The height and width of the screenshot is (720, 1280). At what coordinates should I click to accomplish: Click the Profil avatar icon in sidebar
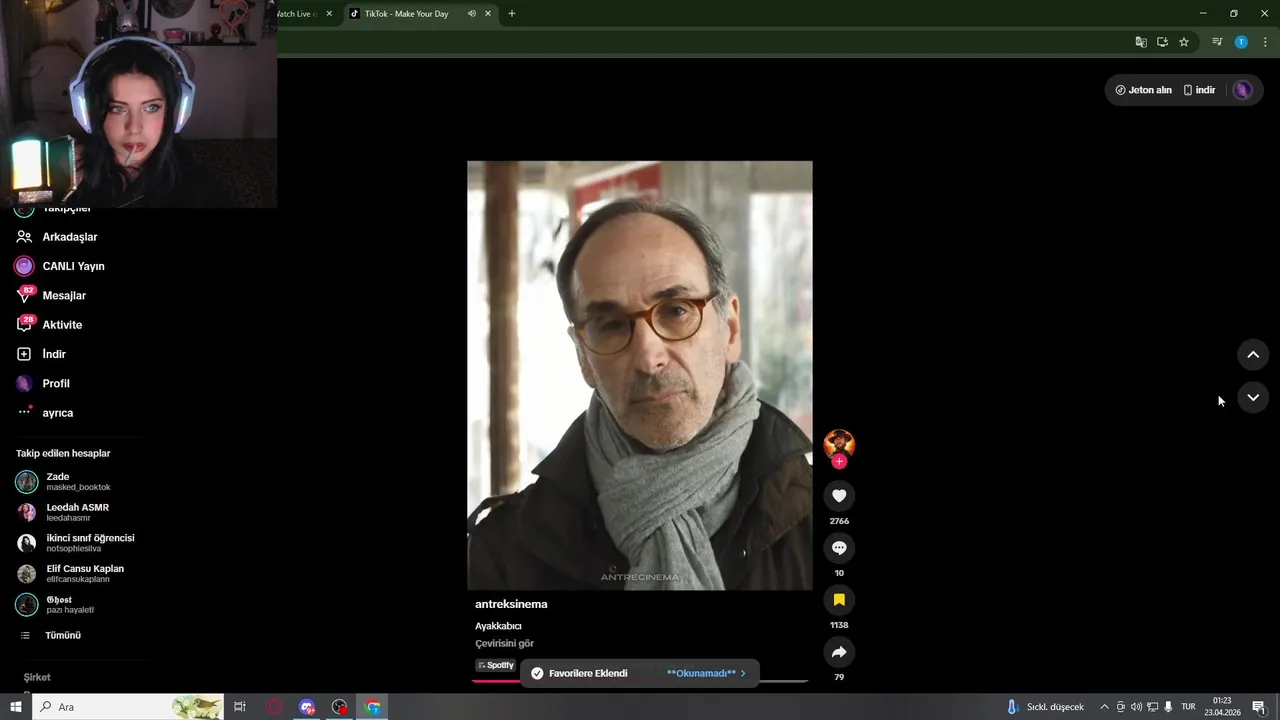click(x=24, y=383)
